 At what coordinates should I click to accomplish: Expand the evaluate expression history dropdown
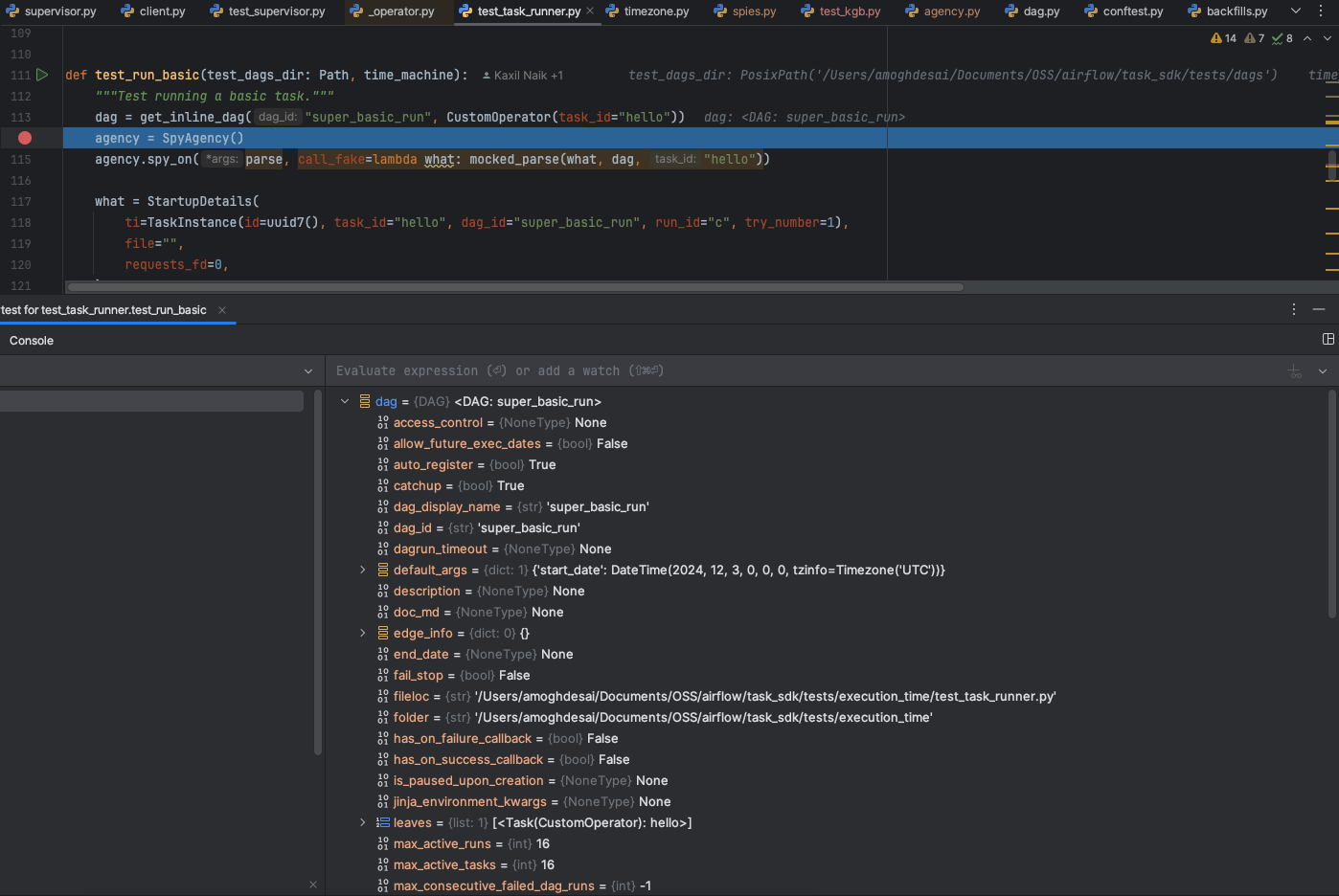[1323, 371]
